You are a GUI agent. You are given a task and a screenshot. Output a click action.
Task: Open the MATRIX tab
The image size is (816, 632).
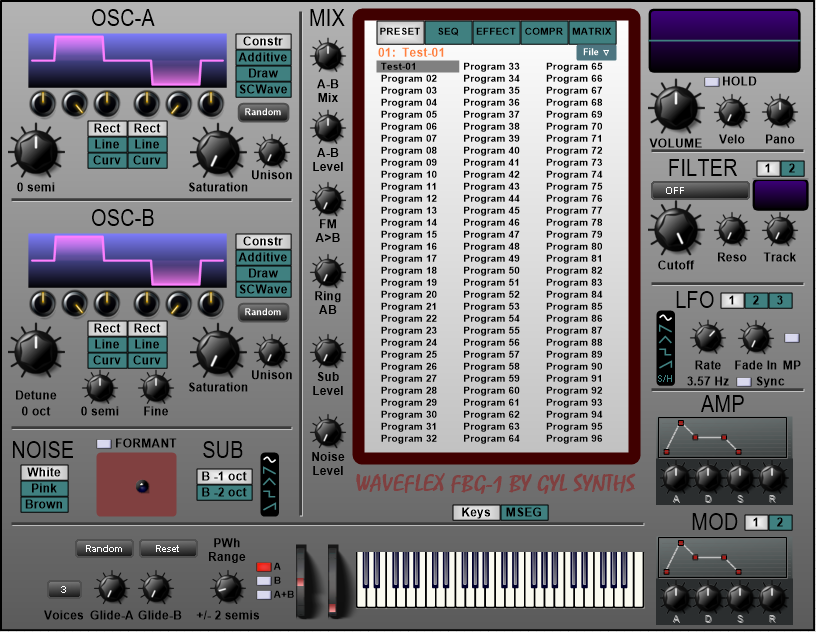click(592, 32)
